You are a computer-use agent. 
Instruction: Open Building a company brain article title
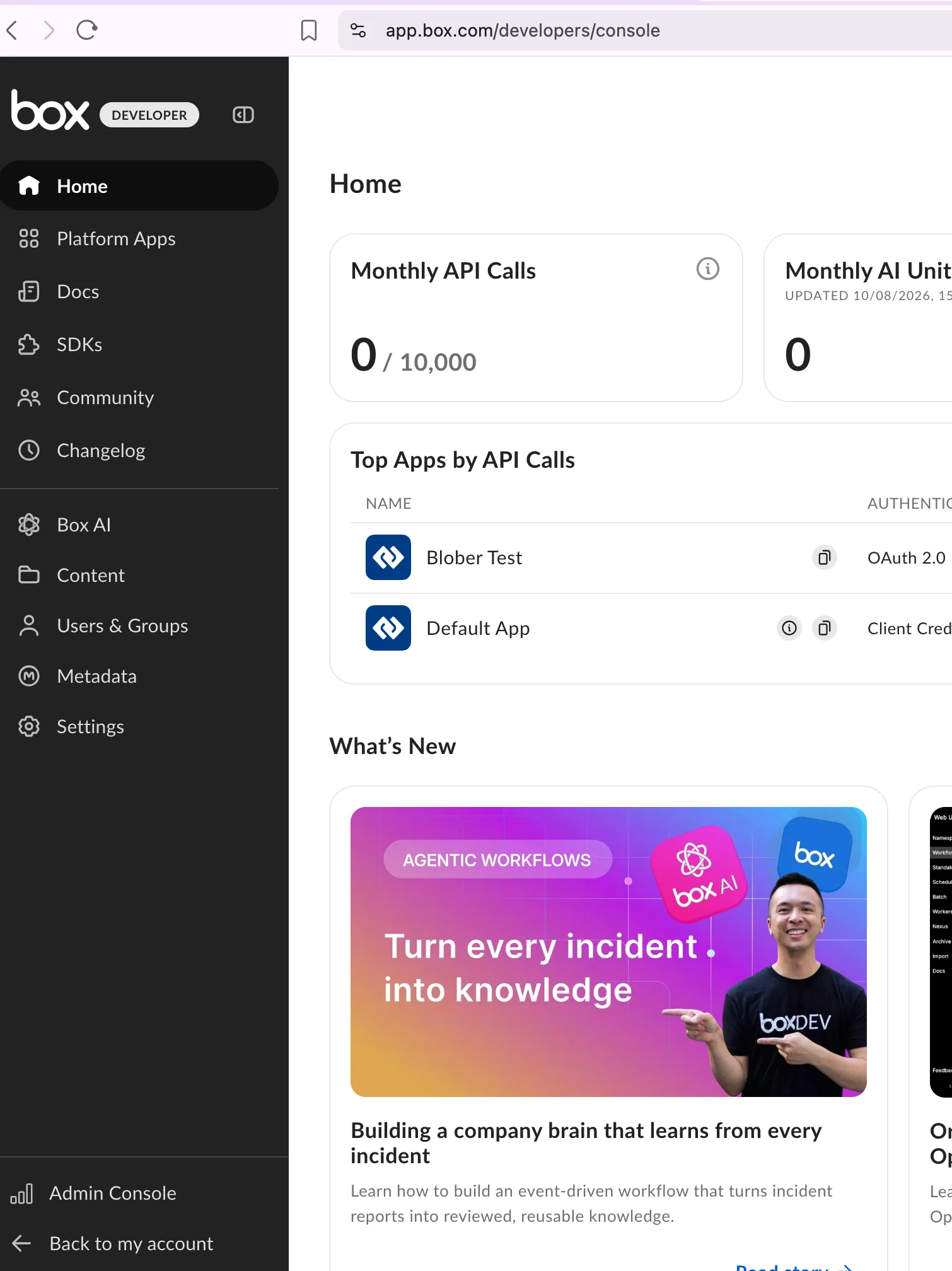point(586,1142)
